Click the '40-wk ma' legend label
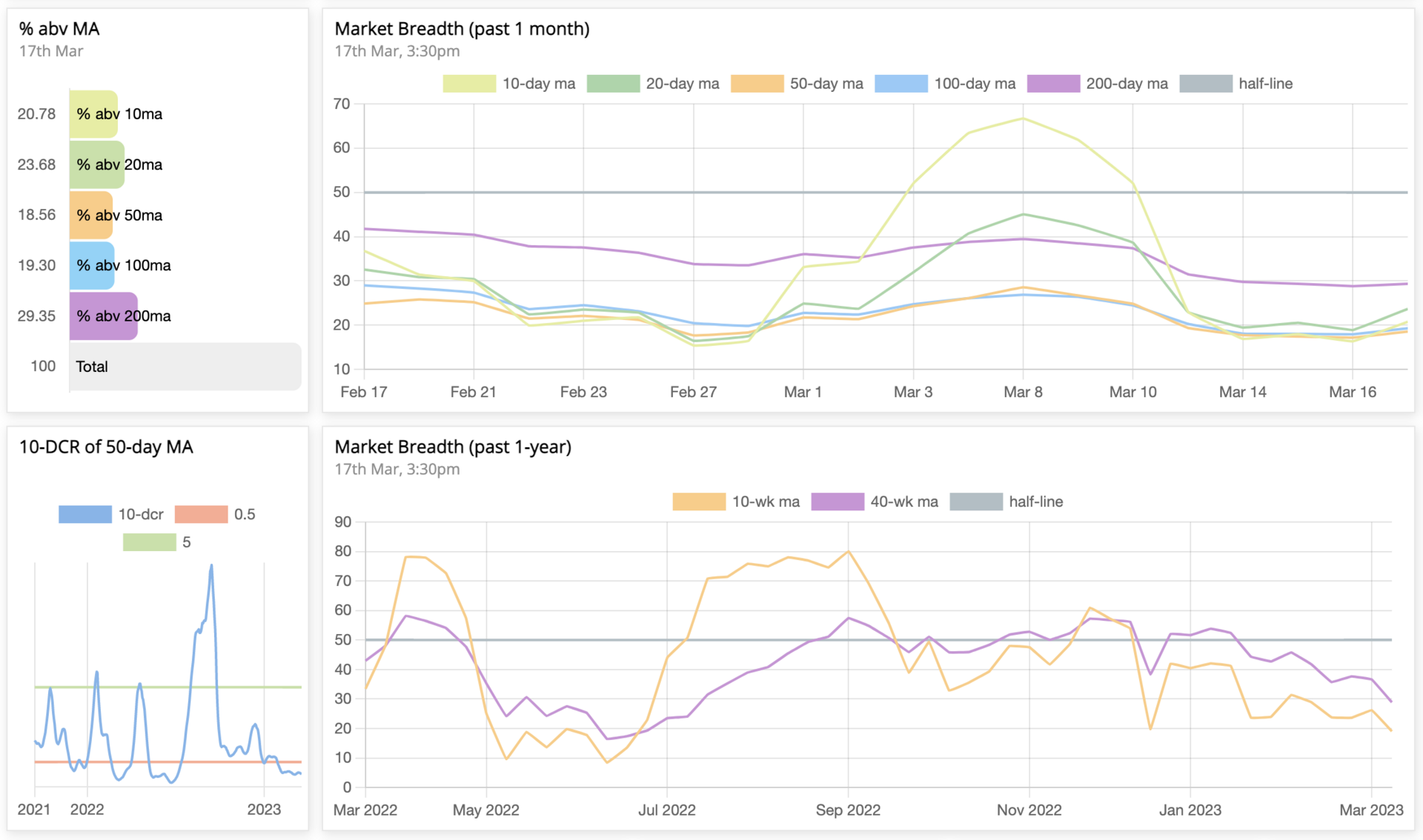 click(x=904, y=501)
